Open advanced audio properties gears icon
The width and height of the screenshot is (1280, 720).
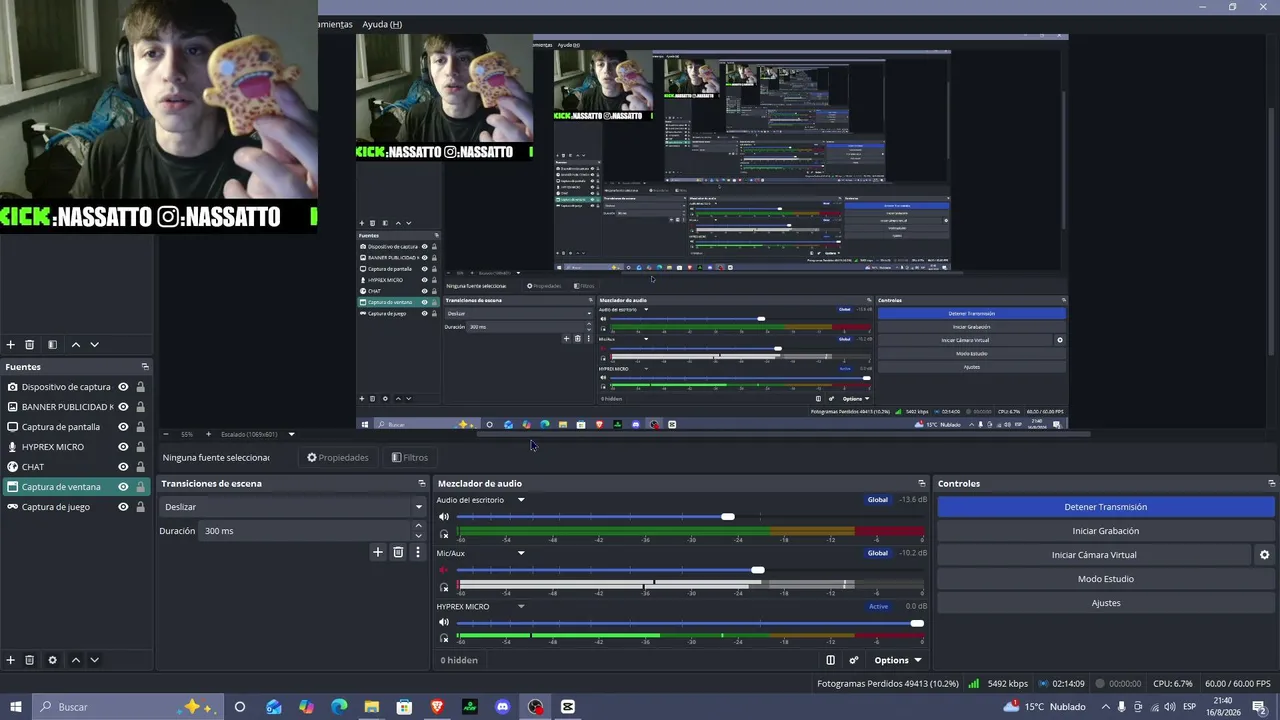854,660
